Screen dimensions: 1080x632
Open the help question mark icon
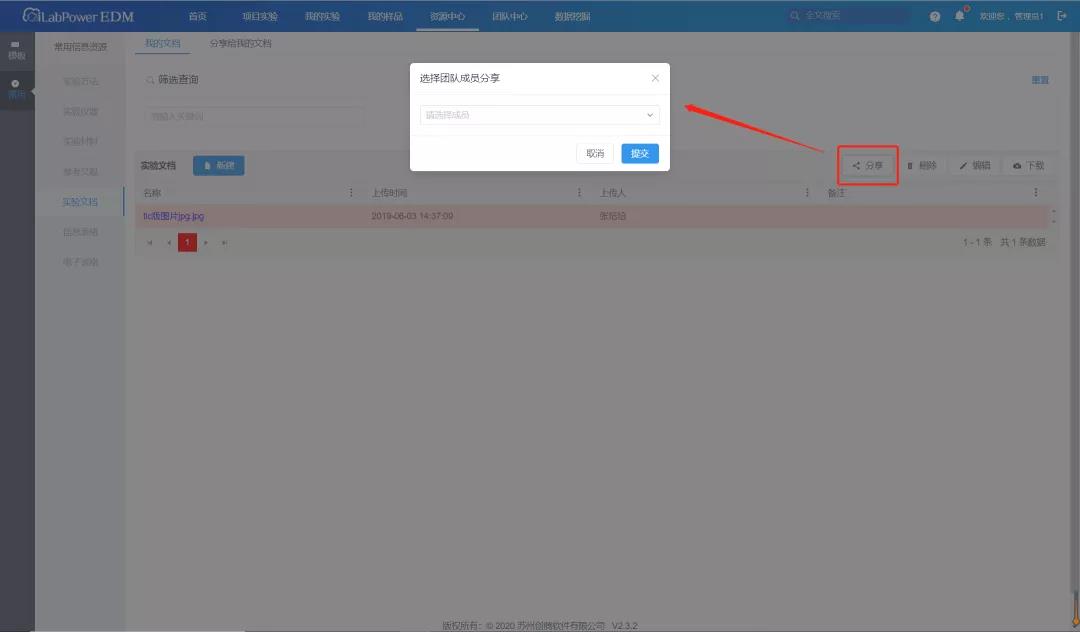coord(935,17)
